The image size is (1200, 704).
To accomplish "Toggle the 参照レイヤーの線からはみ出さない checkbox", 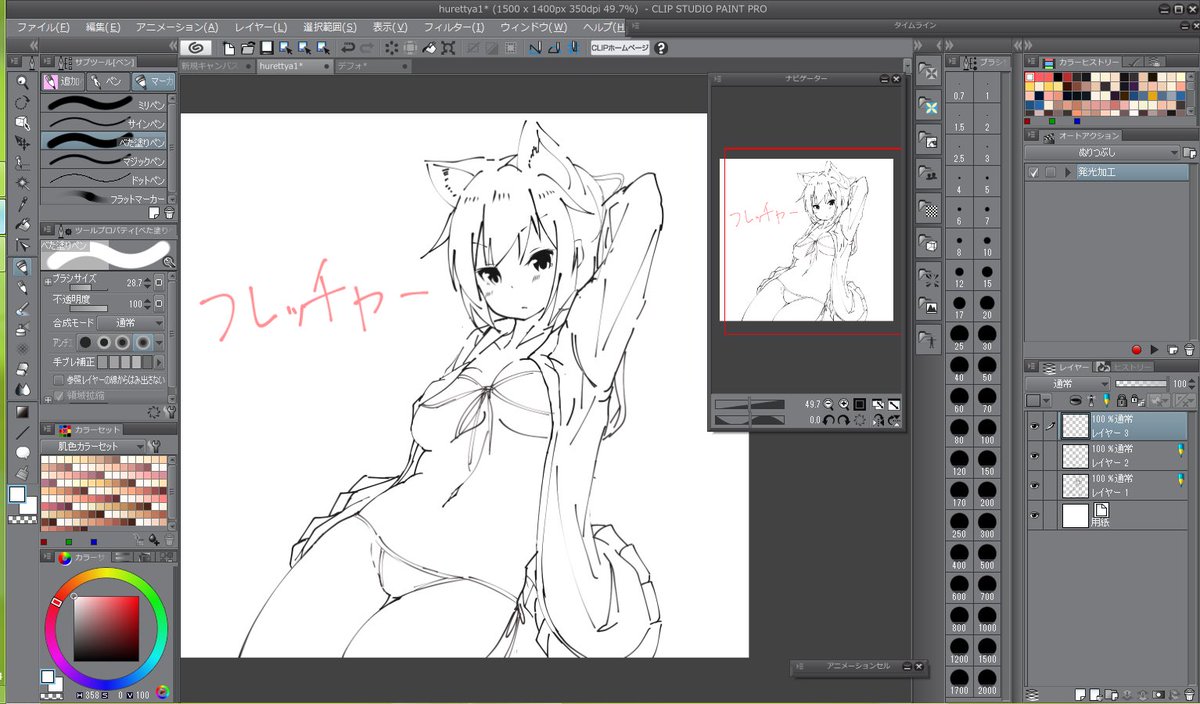I will pyautogui.click(x=58, y=379).
